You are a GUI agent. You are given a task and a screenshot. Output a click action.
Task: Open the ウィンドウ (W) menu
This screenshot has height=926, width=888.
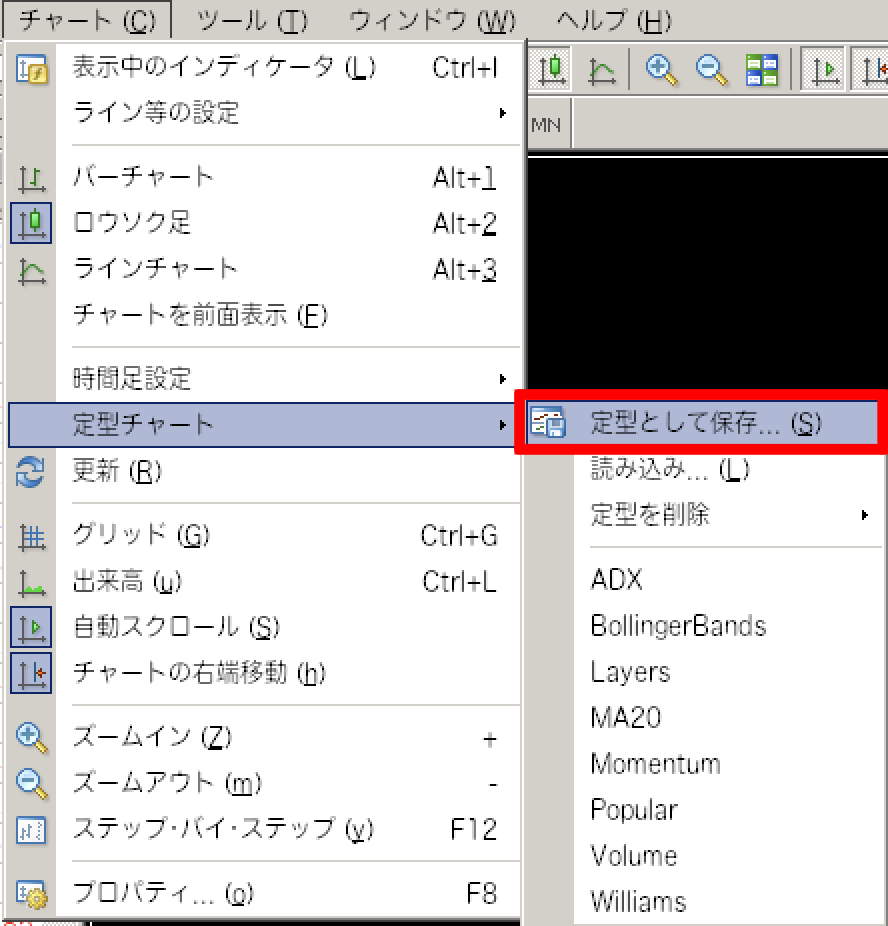[x=433, y=20]
